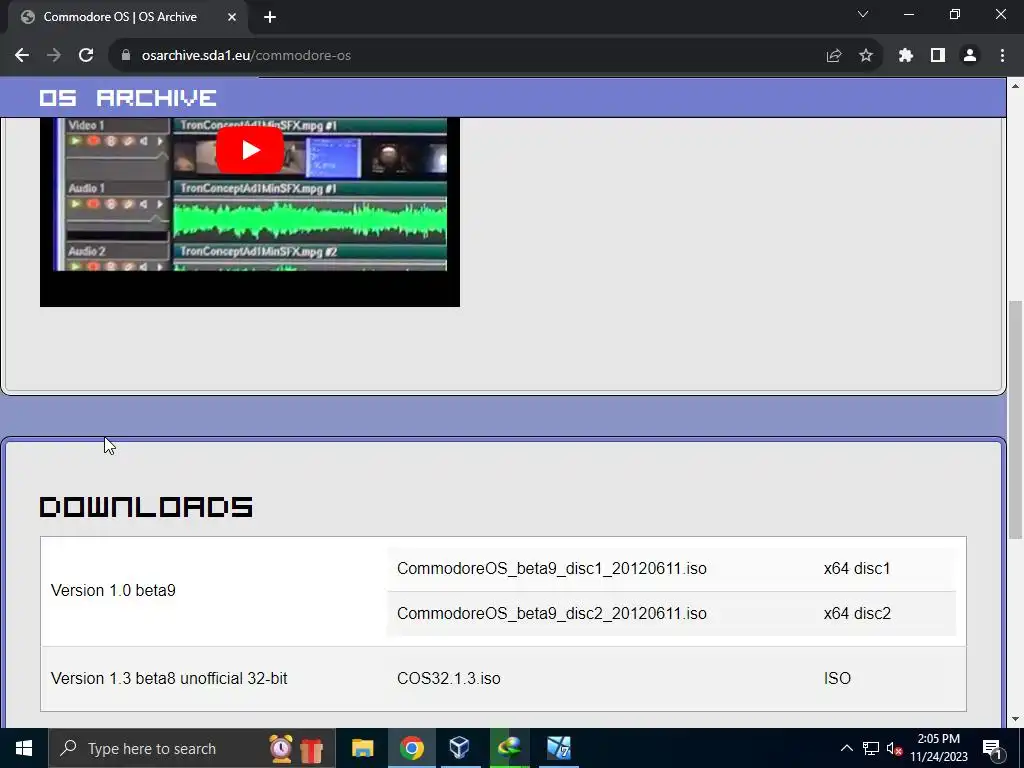Open network status tray icon
1024x768 pixels.
point(871,748)
